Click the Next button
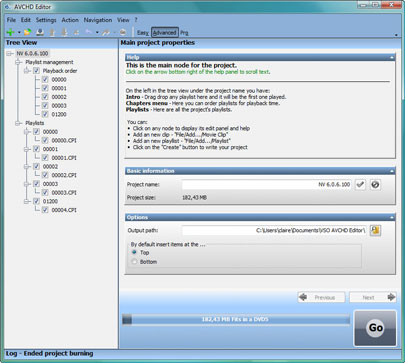Viewport: 405px width, 363px height. click(373, 297)
